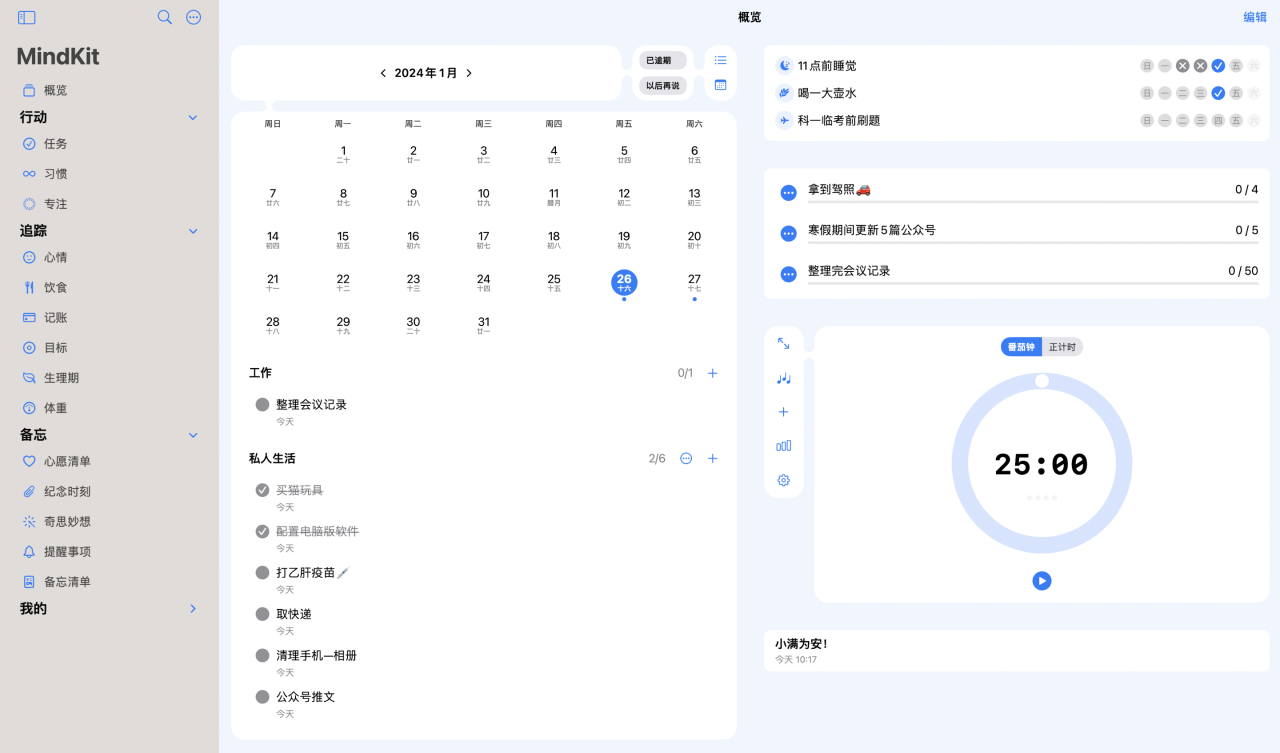
Task: Open timer statistics bar chart icon
Action: pyautogui.click(x=783, y=446)
